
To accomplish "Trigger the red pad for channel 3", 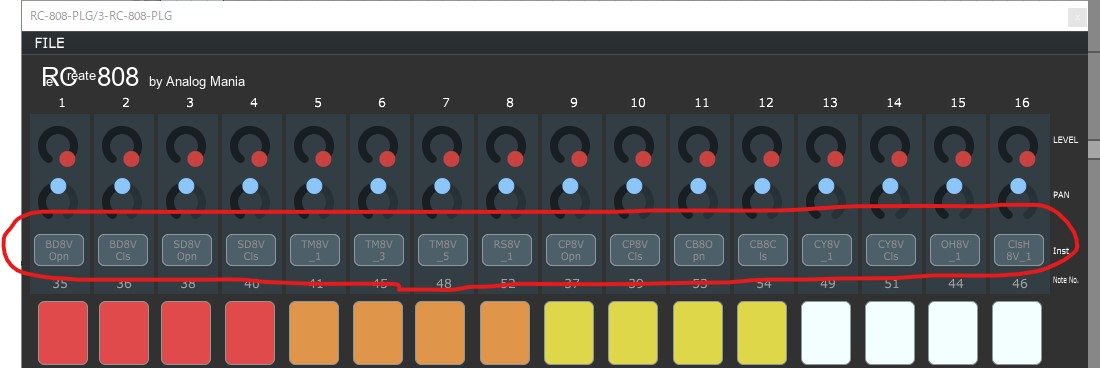I will pos(186,334).
